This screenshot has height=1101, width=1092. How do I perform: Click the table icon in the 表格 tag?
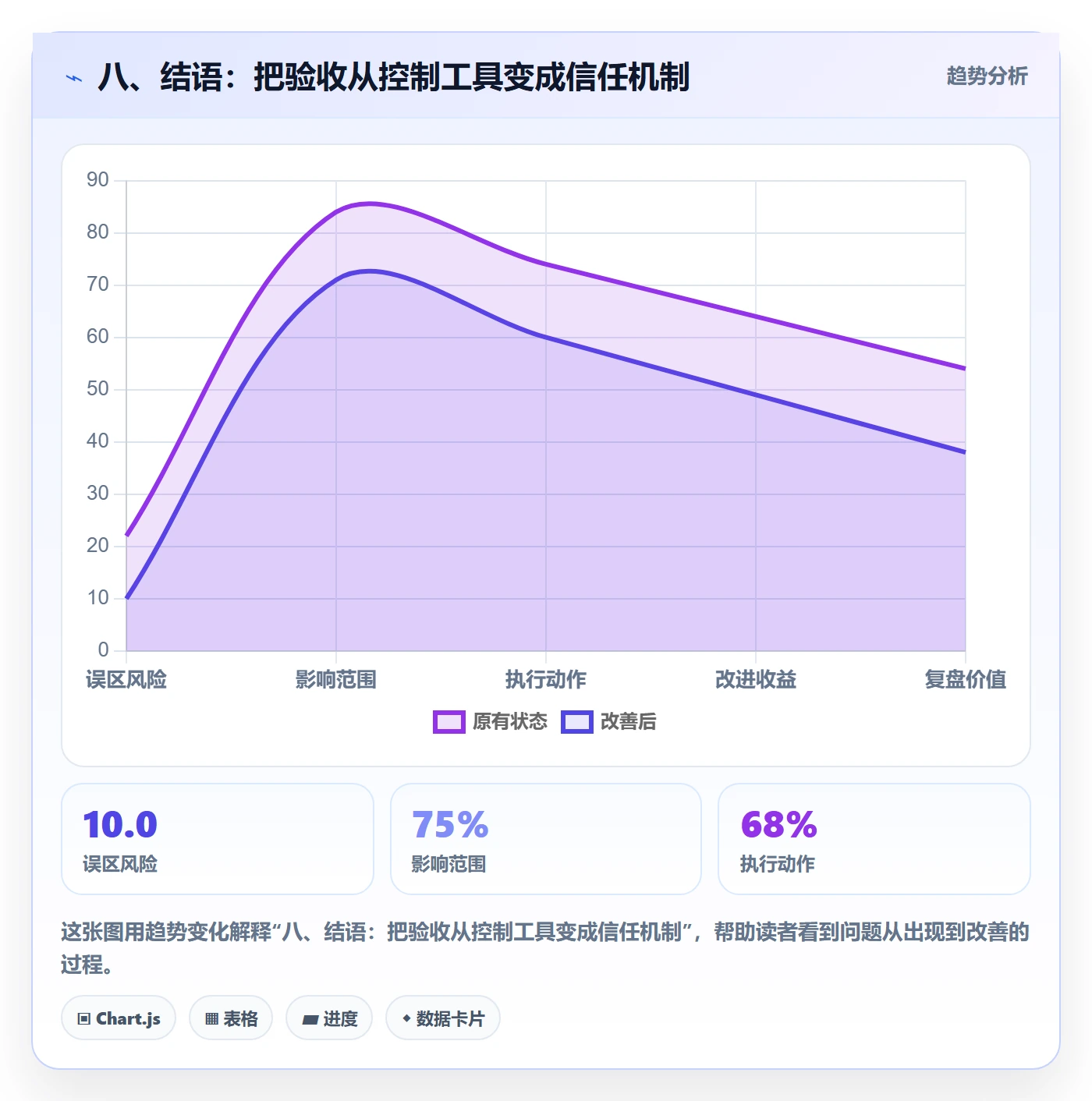pyautogui.click(x=211, y=1019)
